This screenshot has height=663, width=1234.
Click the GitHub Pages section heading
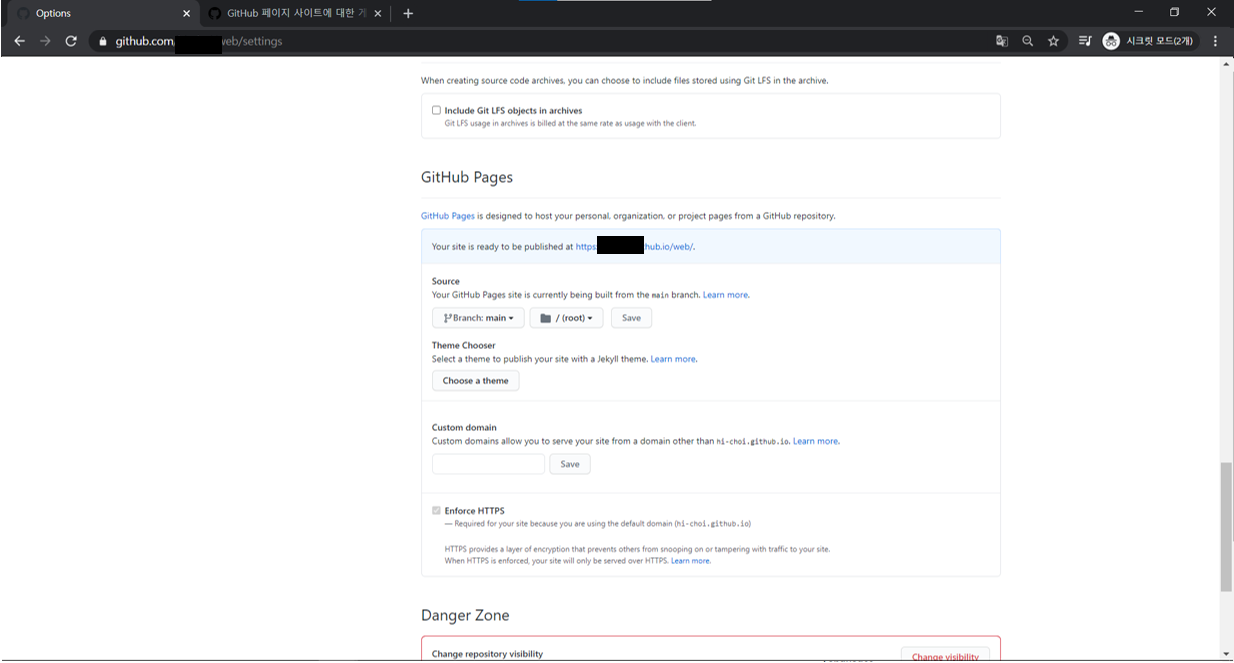(x=467, y=177)
